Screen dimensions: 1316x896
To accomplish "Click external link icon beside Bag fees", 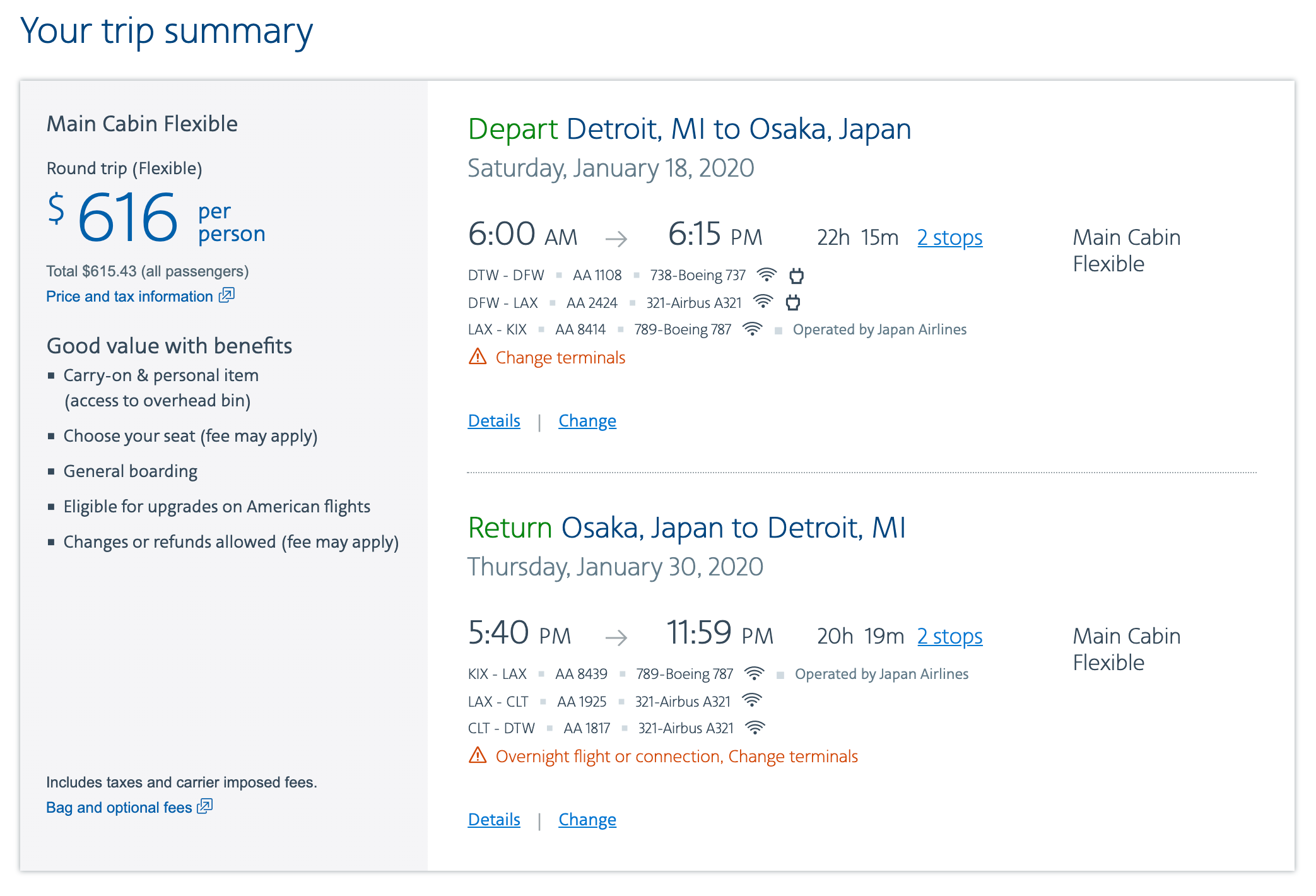I will coord(205,806).
